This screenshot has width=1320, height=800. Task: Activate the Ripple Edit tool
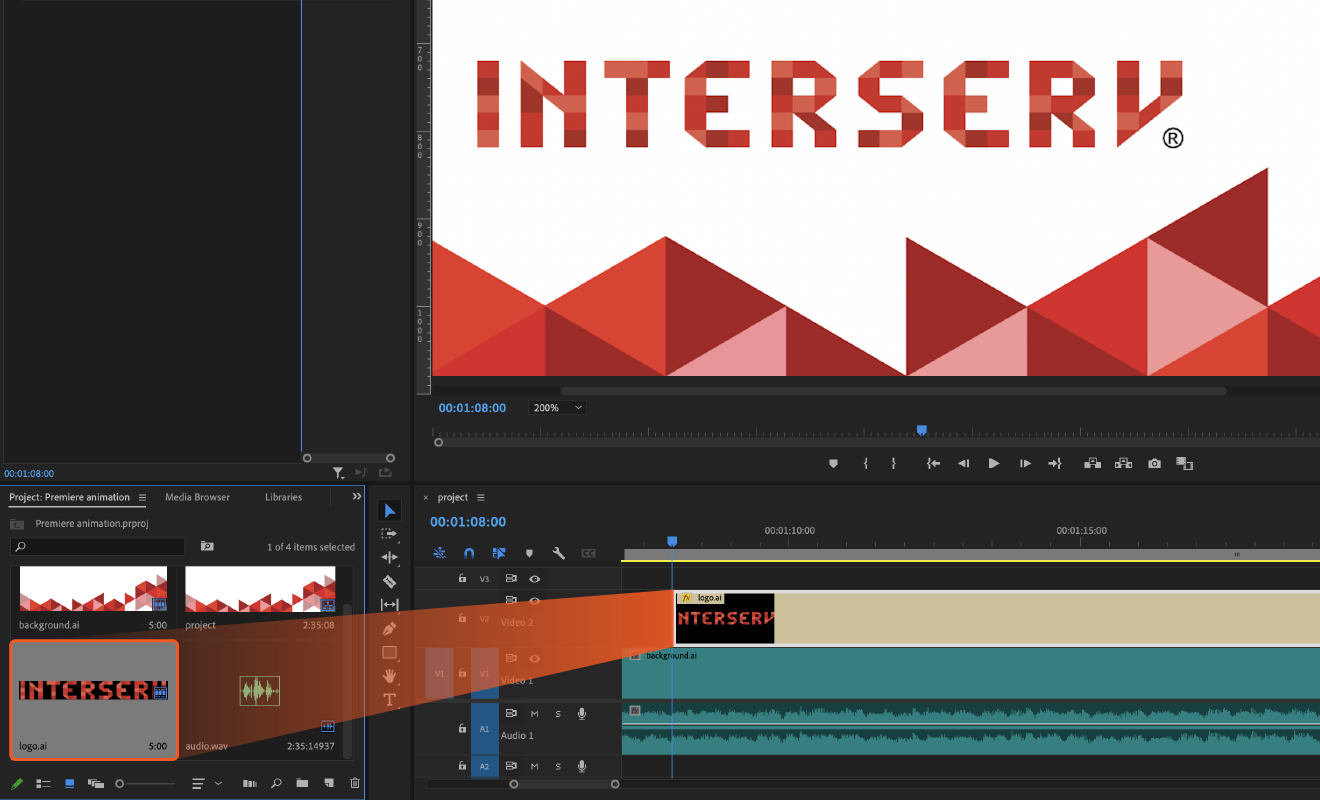click(390, 557)
